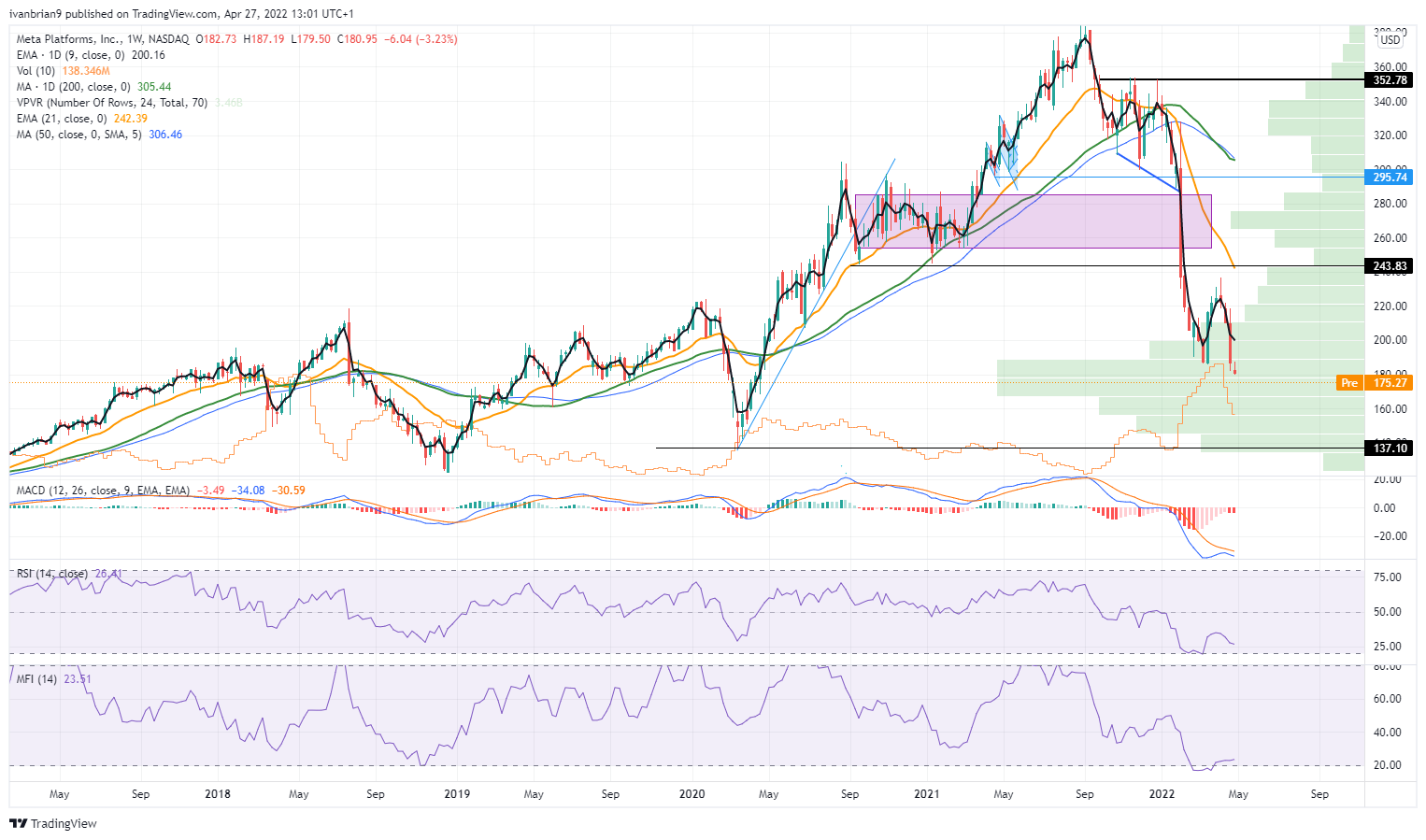The width and height of the screenshot is (1426, 840).
Task: Click the 50.00 tick on RSI axis
Action: pyautogui.click(x=1389, y=612)
